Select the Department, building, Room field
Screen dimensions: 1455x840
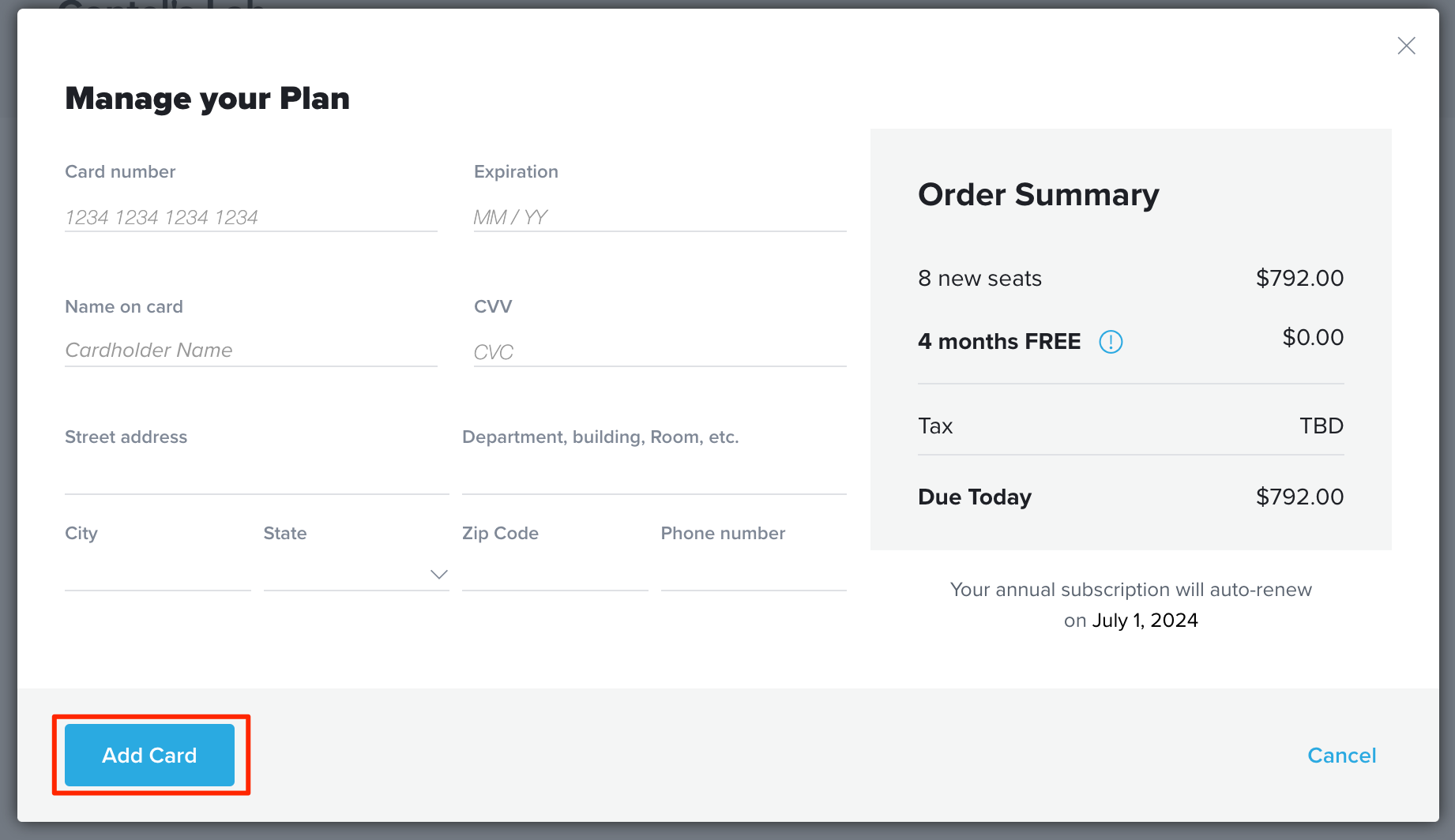pyautogui.click(x=654, y=477)
